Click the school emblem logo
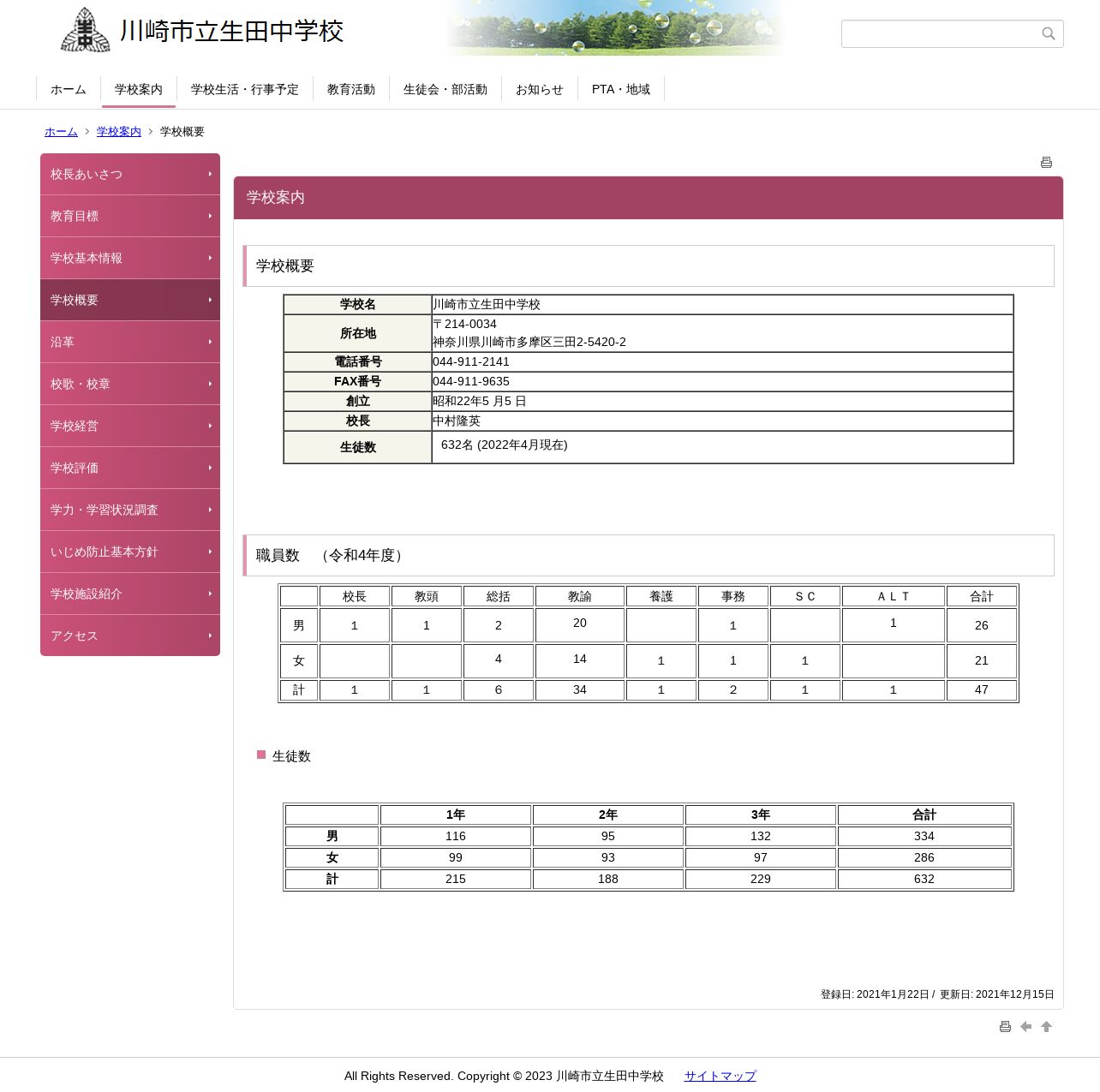Viewport: 1100px width, 1092px height. coord(85,30)
